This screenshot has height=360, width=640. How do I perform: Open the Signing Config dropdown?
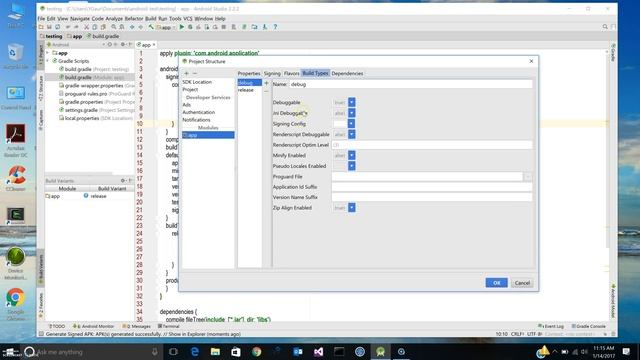click(351, 124)
